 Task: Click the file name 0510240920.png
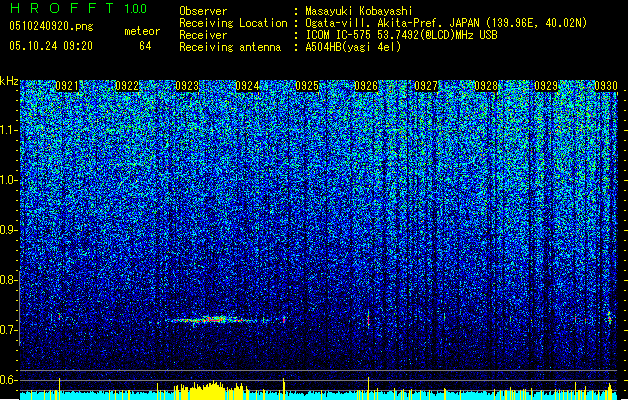click(51, 26)
